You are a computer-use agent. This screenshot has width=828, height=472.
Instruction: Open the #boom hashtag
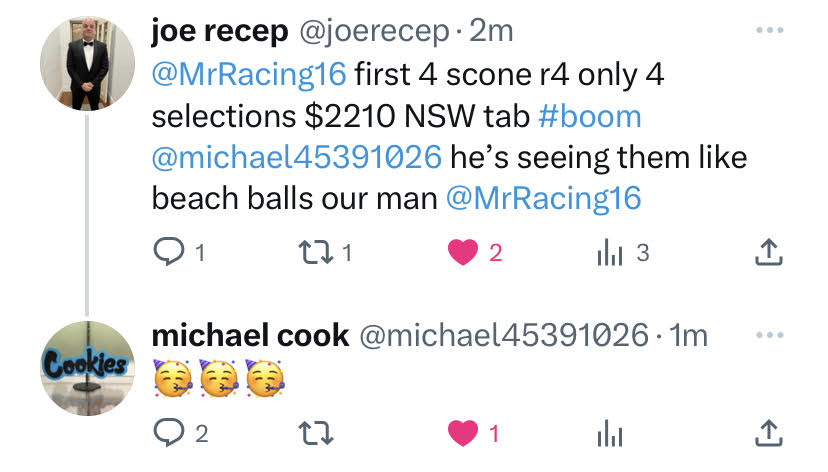[x=590, y=116]
